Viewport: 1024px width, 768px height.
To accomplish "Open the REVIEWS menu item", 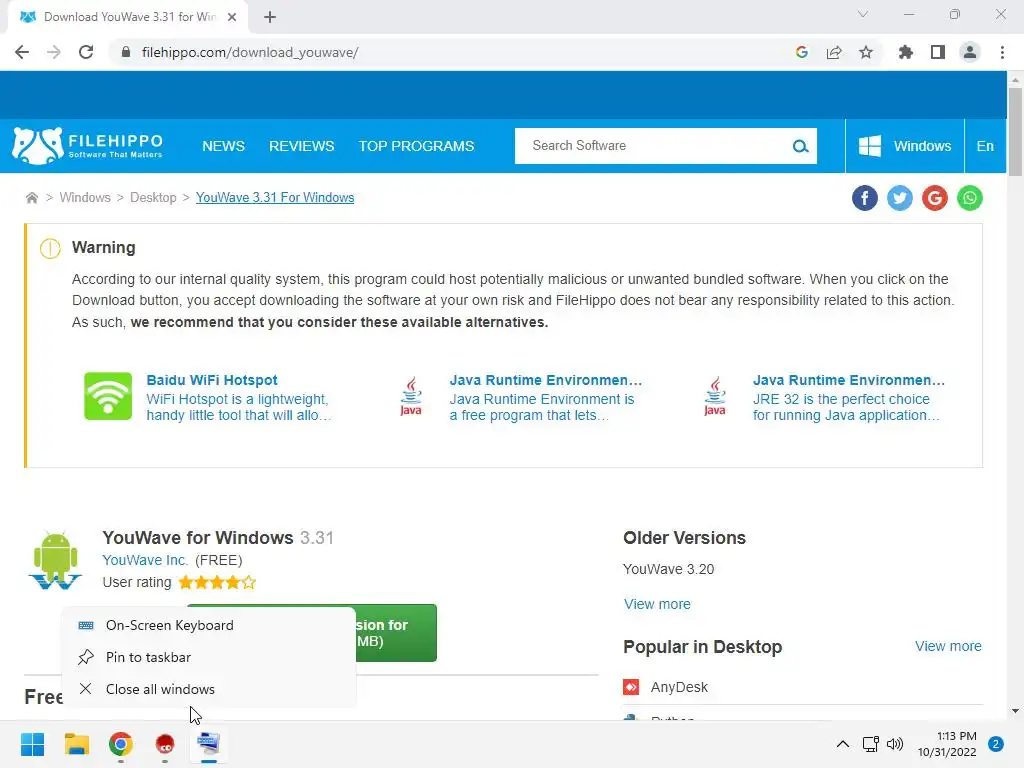I will [x=302, y=146].
